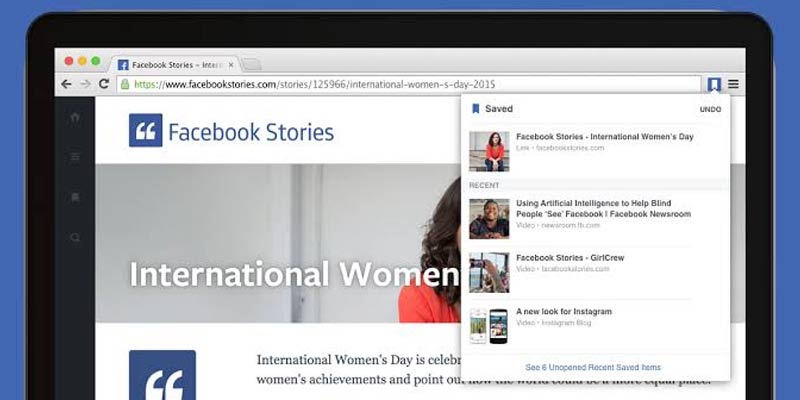Click the bookmark icon in the dark sidebar
The image size is (800, 400).
point(75,197)
